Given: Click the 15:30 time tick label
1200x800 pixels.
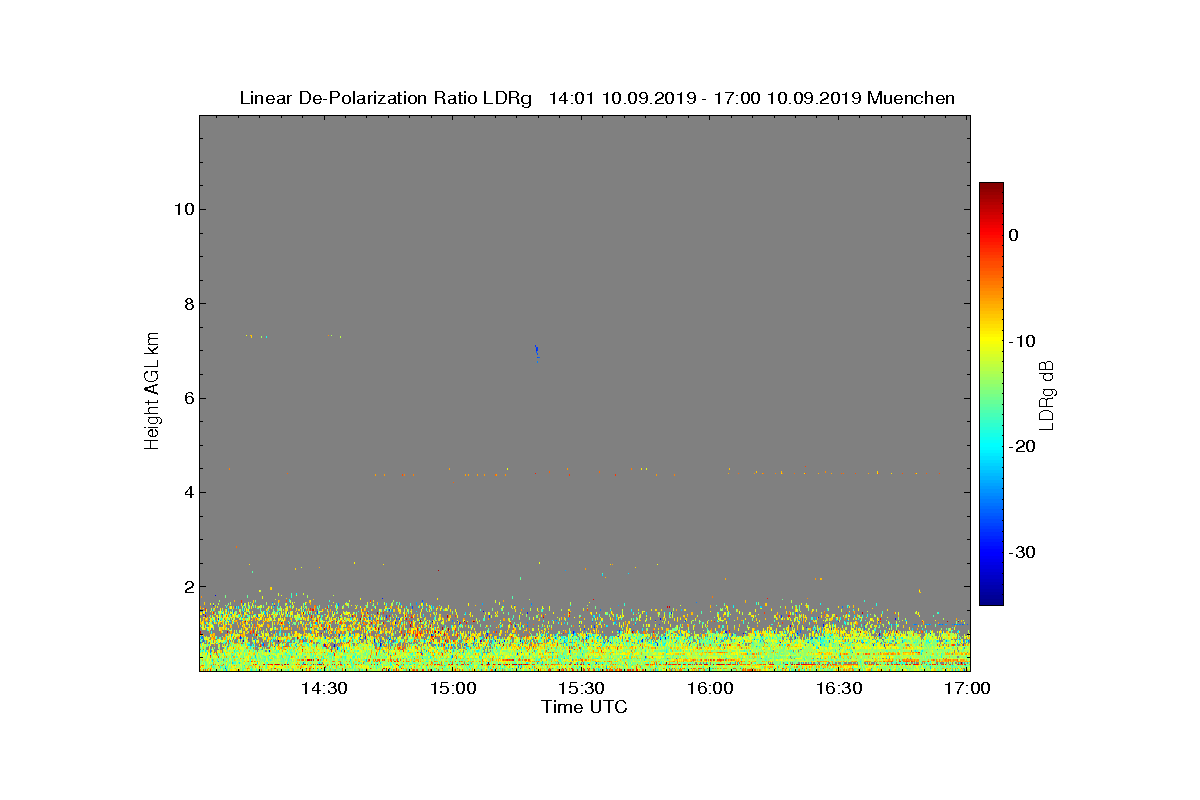Looking at the screenshot, I should point(582,688).
